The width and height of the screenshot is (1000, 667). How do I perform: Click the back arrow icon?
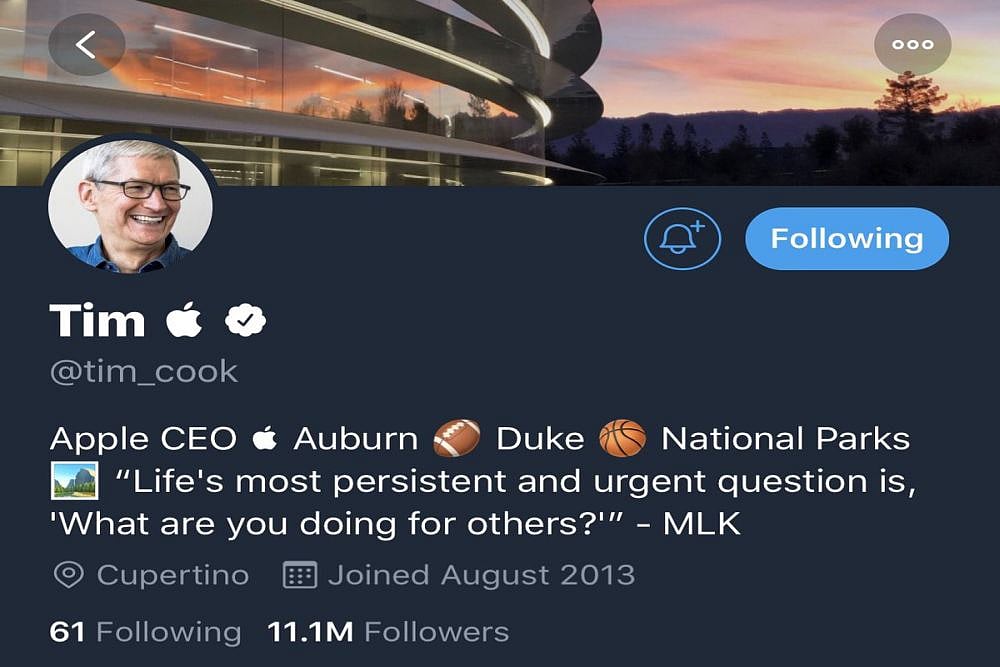88,44
